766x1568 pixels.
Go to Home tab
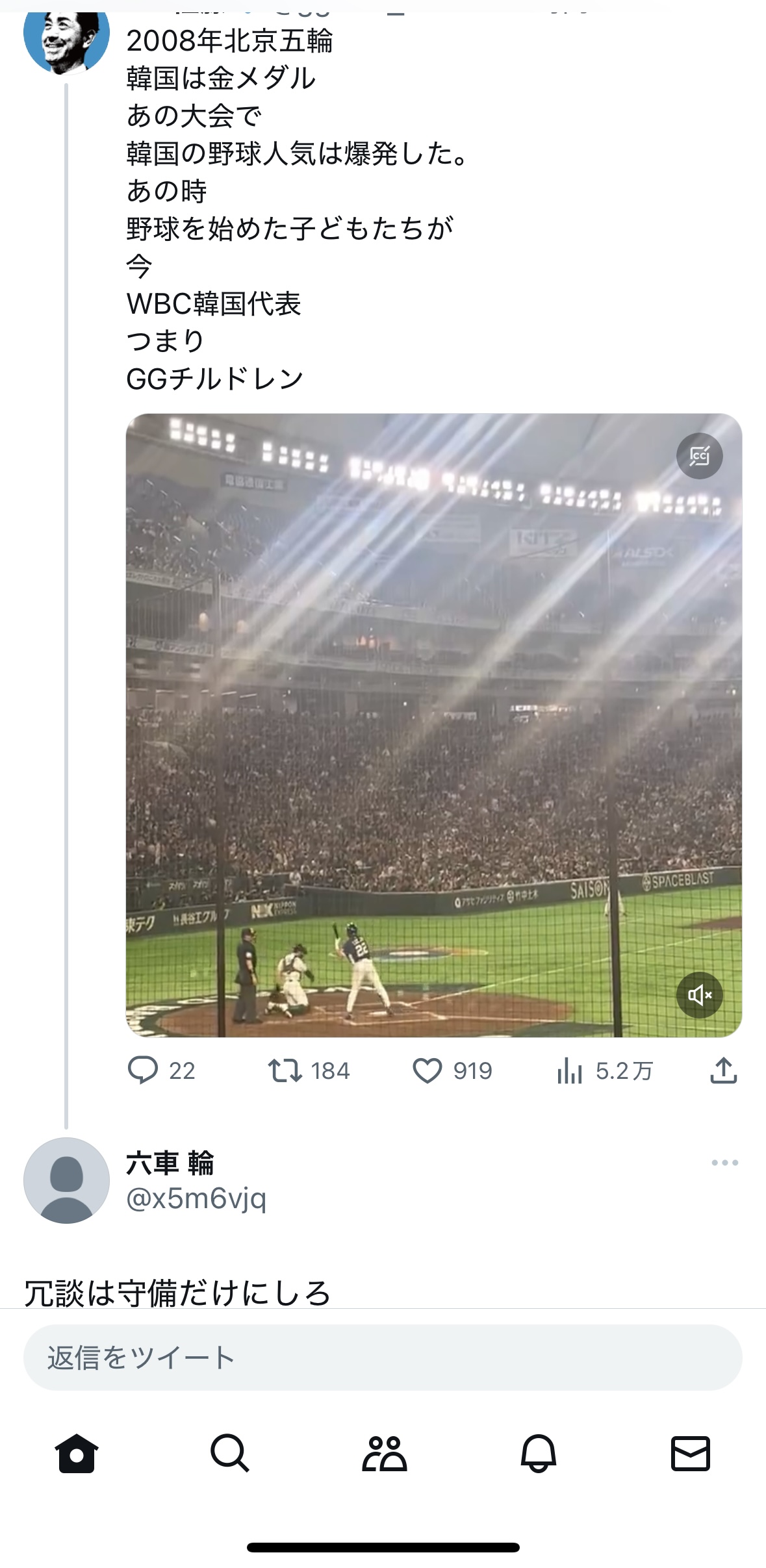pyautogui.click(x=77, y=1453)
